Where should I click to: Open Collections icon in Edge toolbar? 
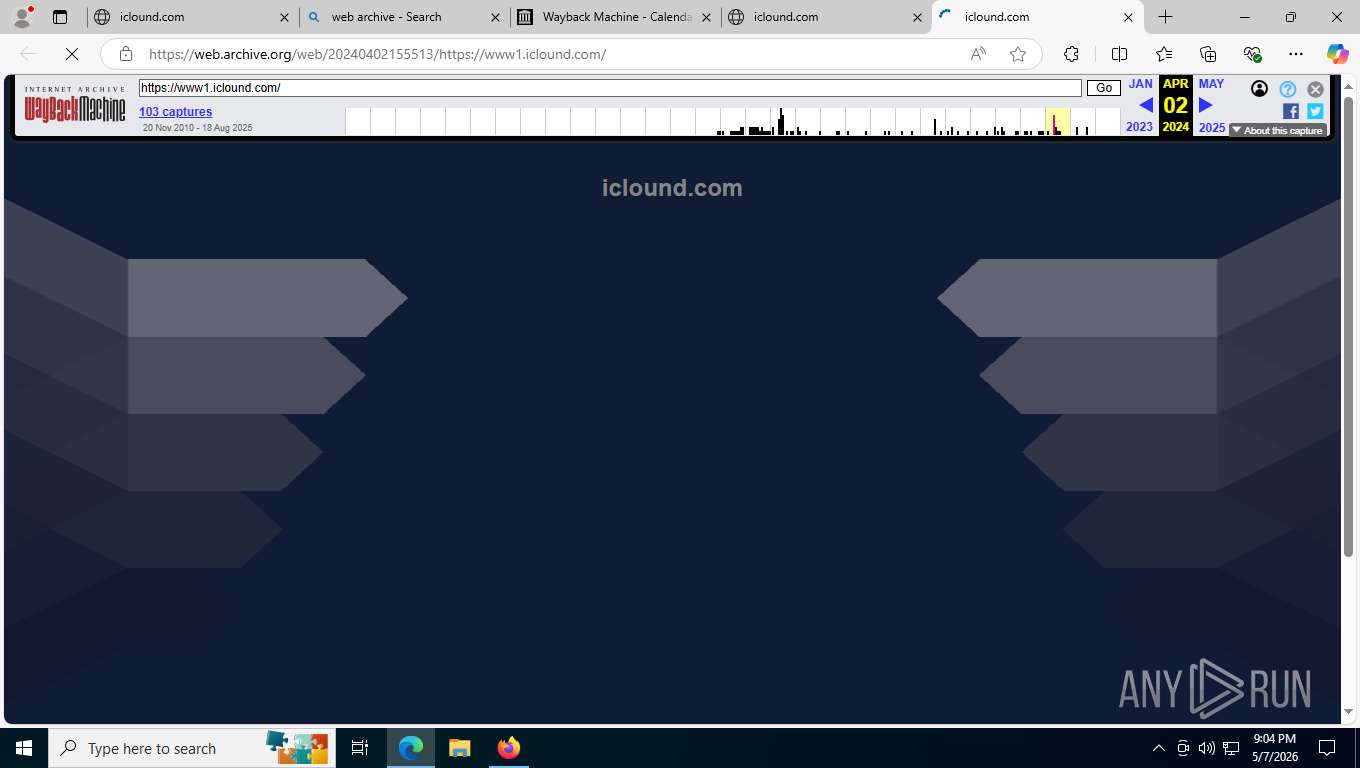1208,54
